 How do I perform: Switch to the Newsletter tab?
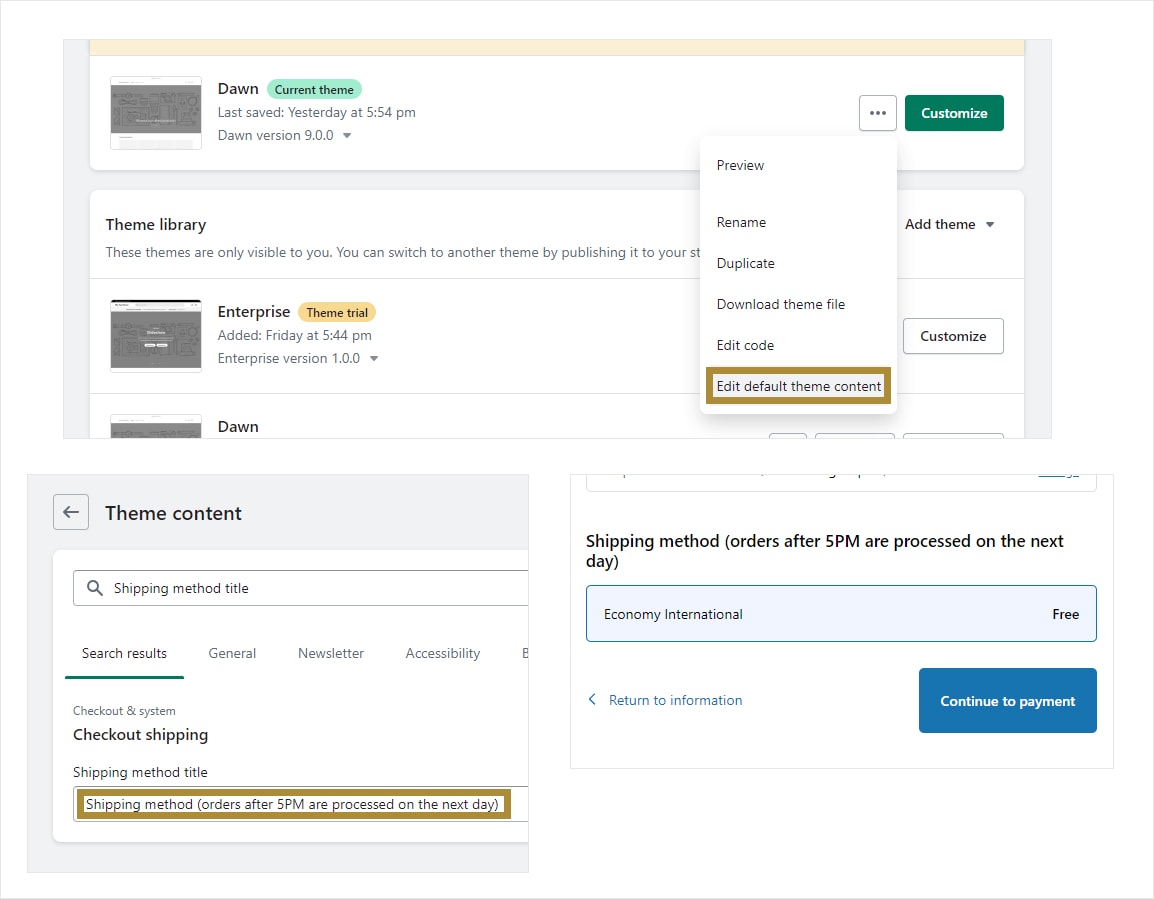331,653
